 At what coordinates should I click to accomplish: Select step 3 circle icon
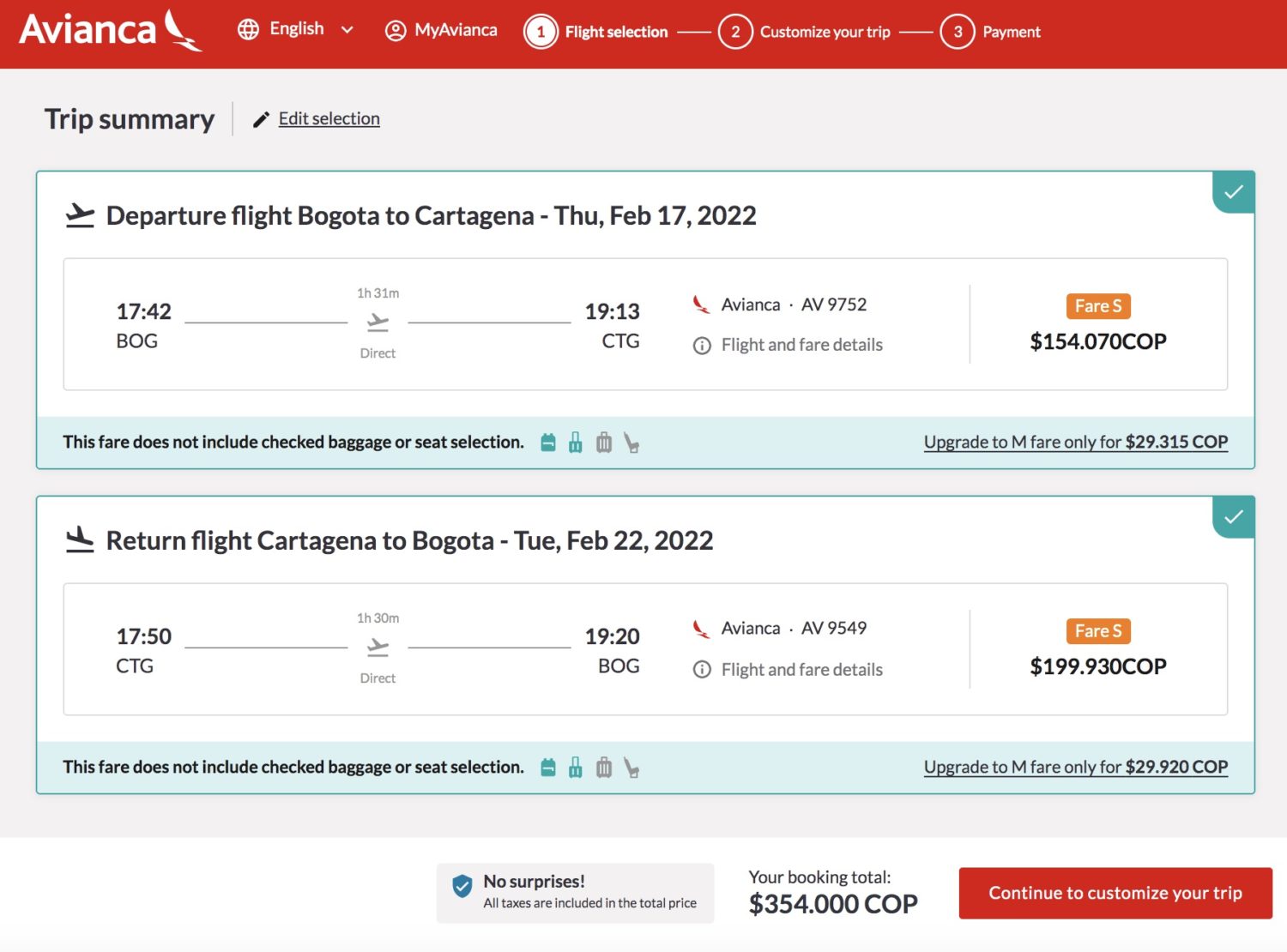tap(958, 32)
